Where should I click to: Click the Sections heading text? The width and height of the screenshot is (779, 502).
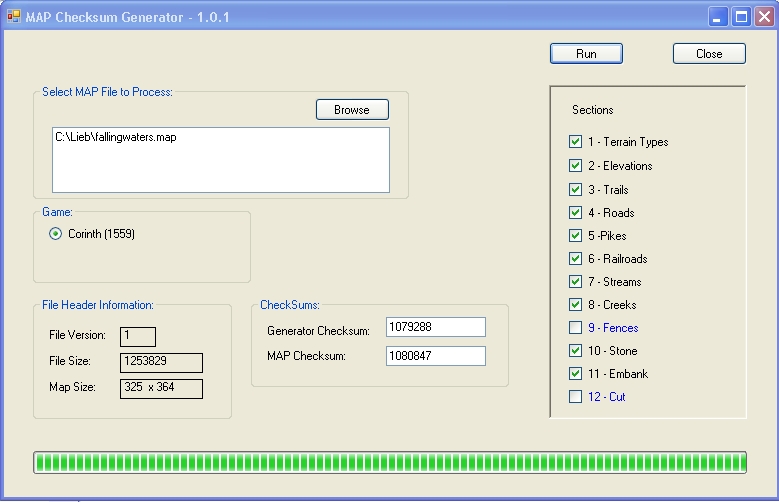[593, 110]
